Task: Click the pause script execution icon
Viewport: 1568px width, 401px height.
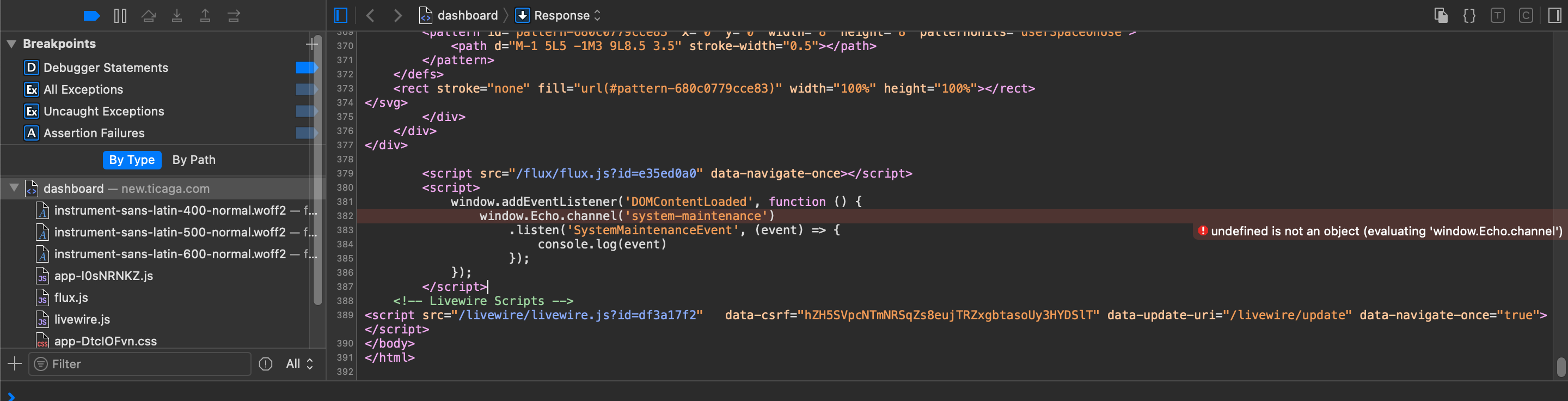Action: coord(120,16)
